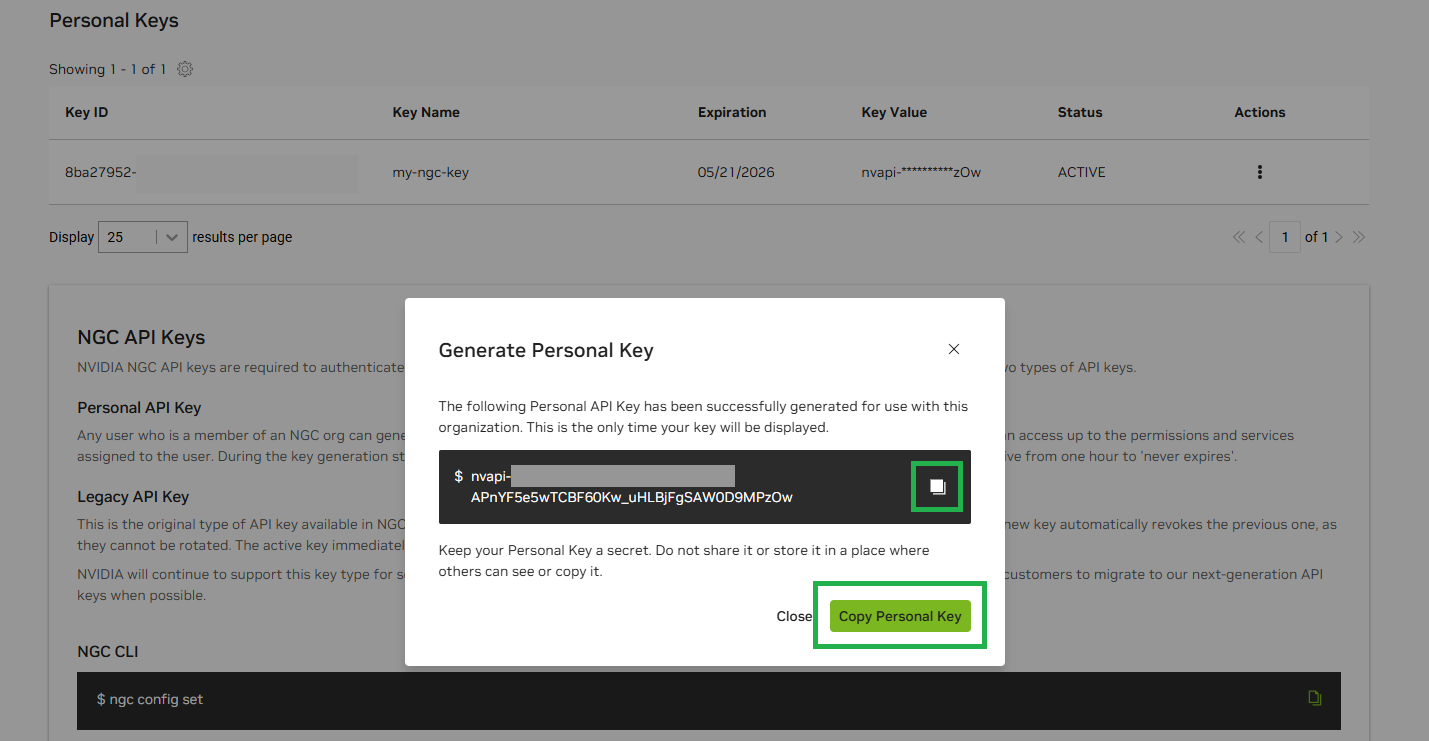The image size is (1429, 741).
Task: Click the Actions column header
Action: [1260, 112]
